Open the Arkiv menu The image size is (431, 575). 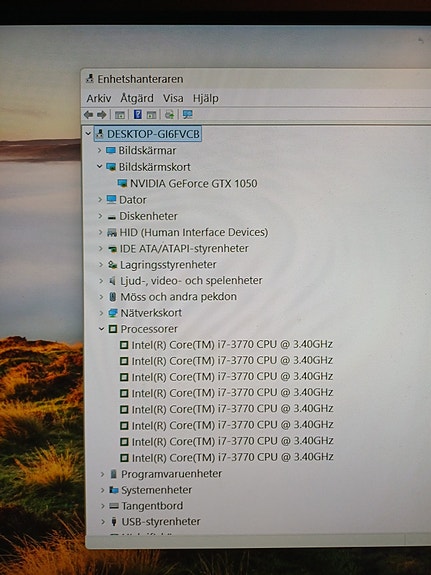[x=99, y=98]
